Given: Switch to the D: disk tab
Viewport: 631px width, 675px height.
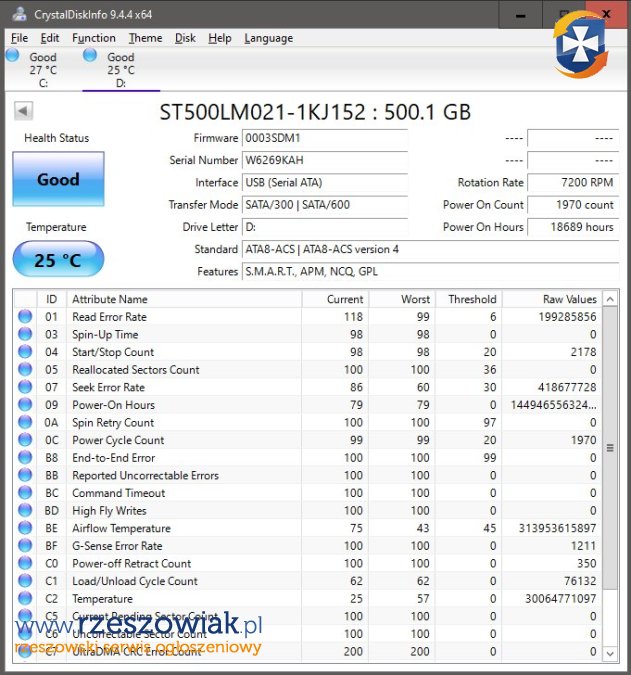Looking at the screenshot, I should [121, 70].
